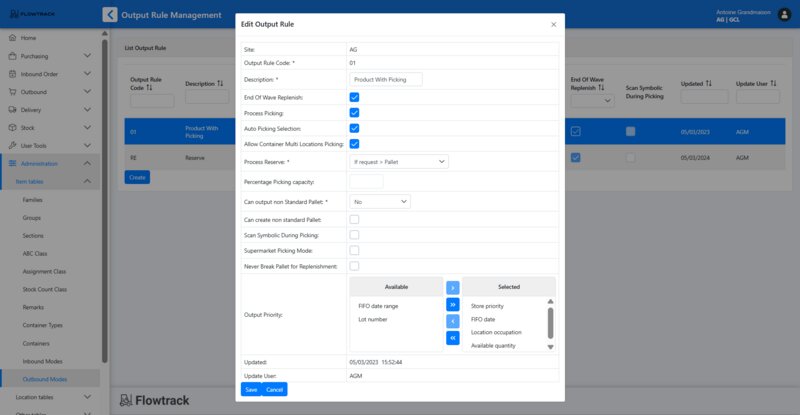The height and width of the screenshot is (415, 800).
Task: Uncheck End Of Wave Replenish checkbox
Action: (354, 97)
